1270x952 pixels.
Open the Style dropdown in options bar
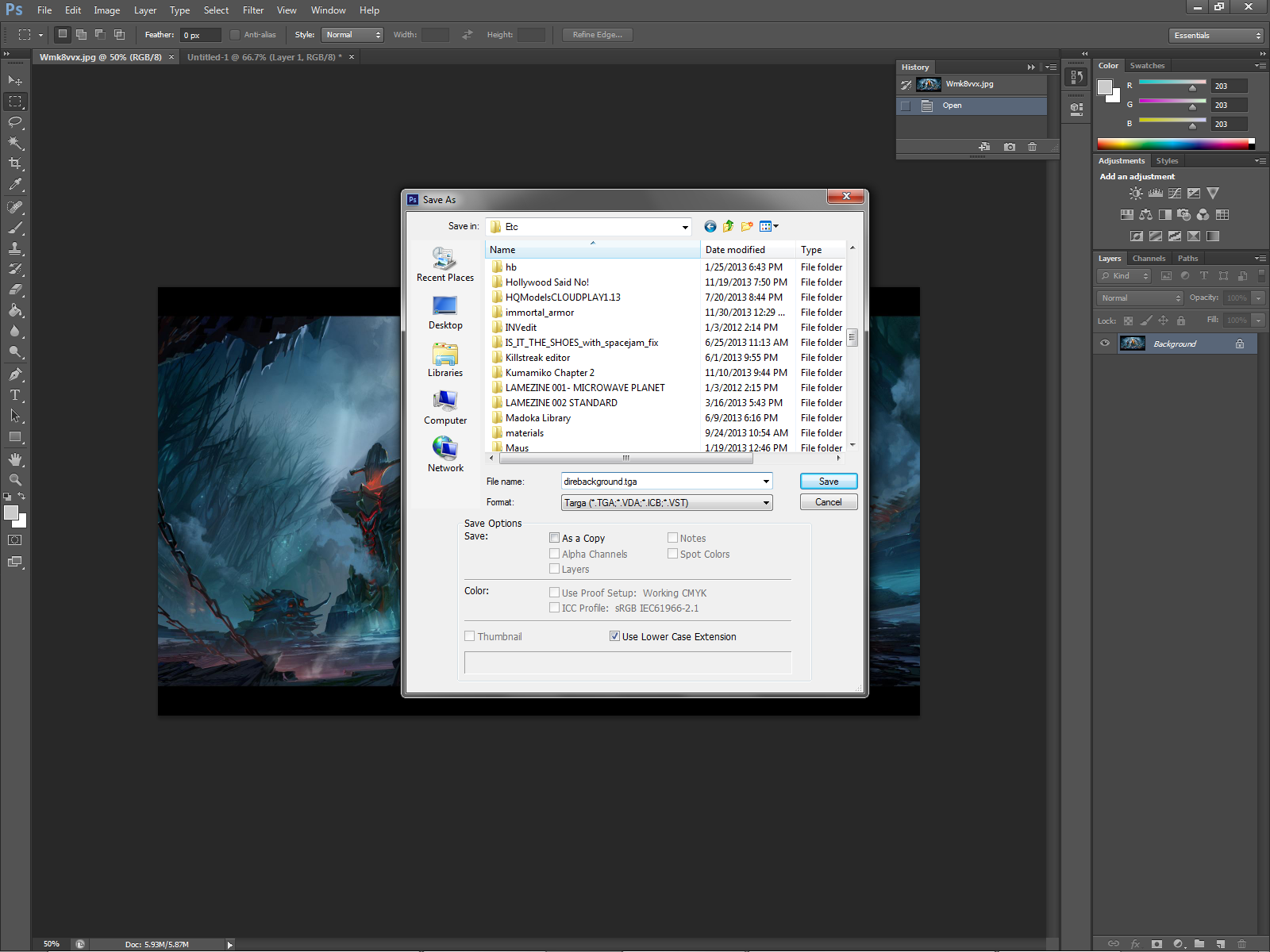click(x=352, y=35)
